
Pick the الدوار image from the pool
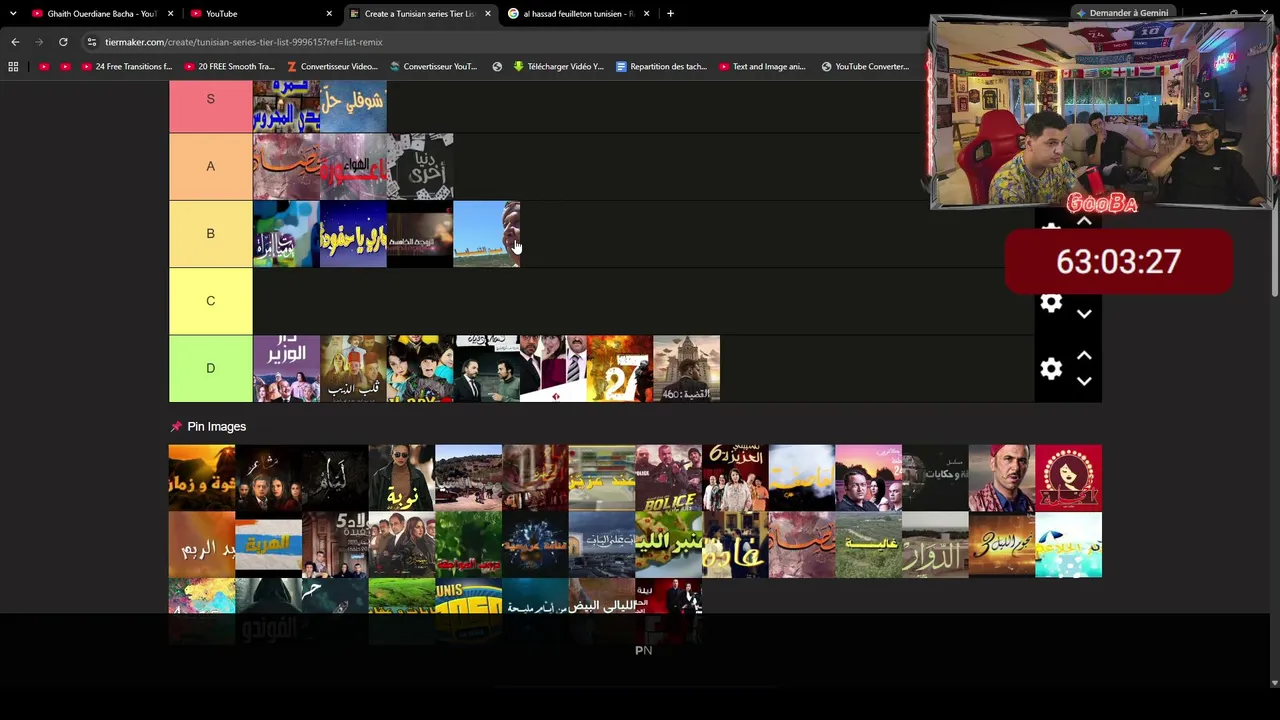(935, 545)
